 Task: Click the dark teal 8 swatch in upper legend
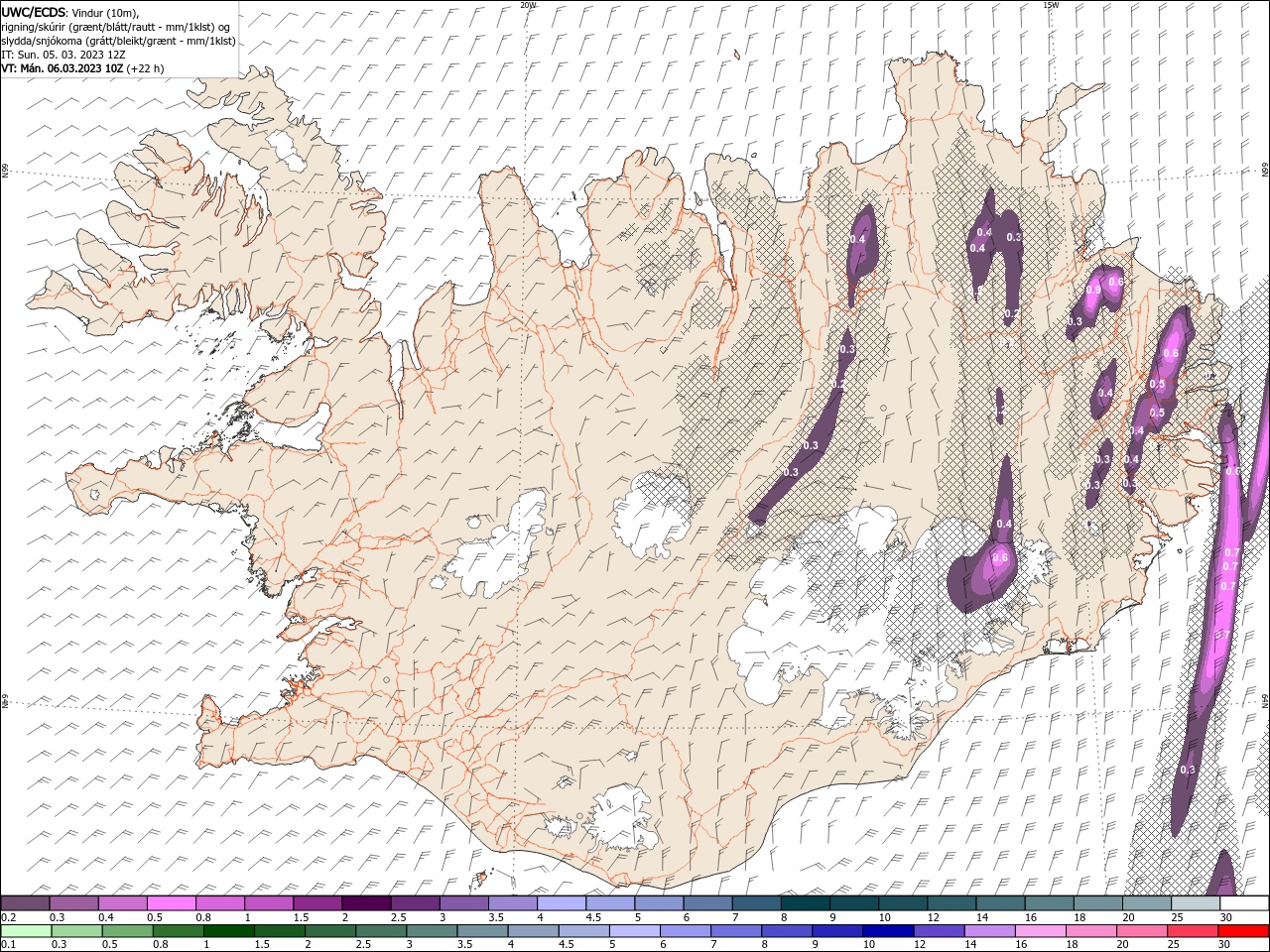[806, 903]
